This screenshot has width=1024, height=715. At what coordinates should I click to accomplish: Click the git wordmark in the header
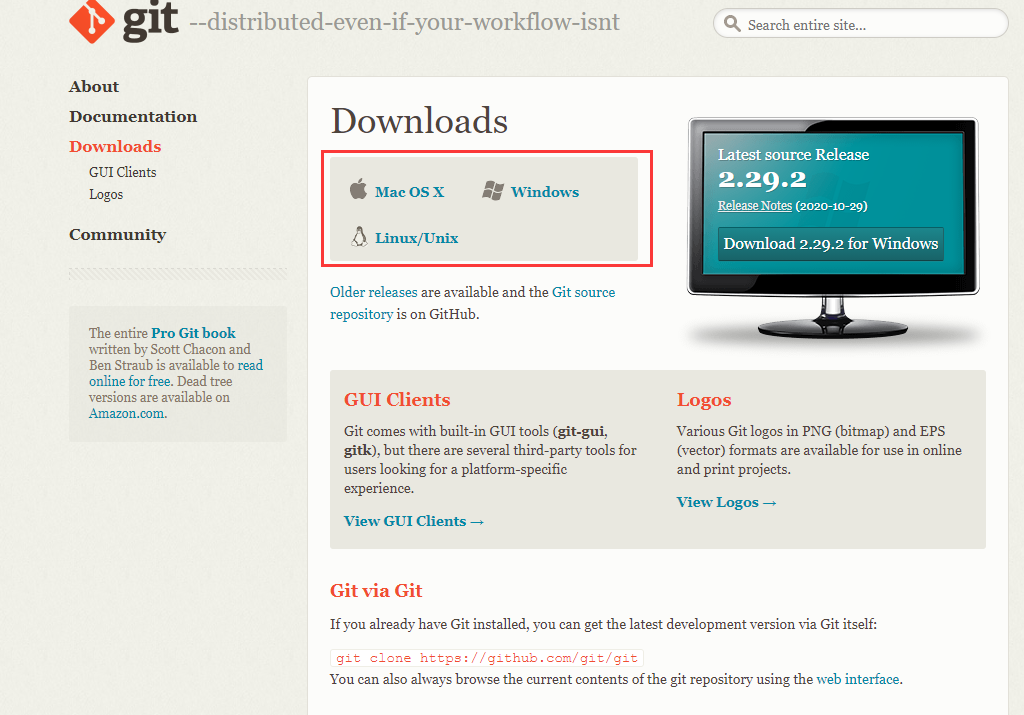150,20
